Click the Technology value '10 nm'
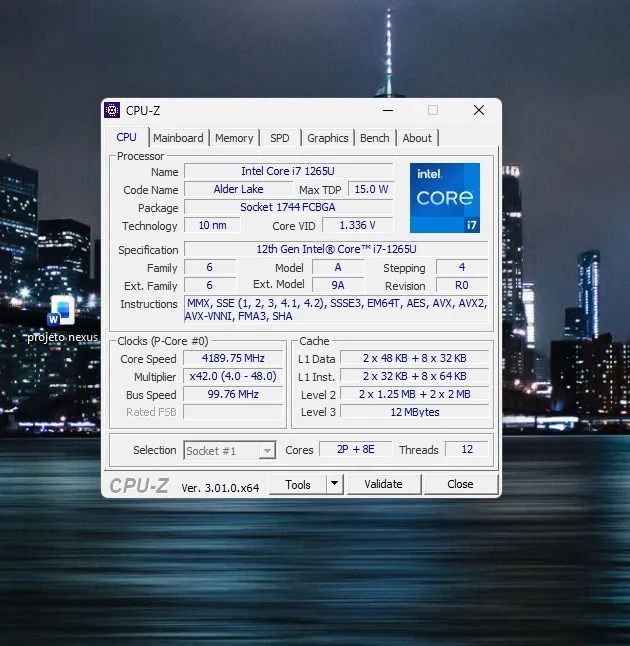This screenshot has height=646, width=630. (212, 225)
